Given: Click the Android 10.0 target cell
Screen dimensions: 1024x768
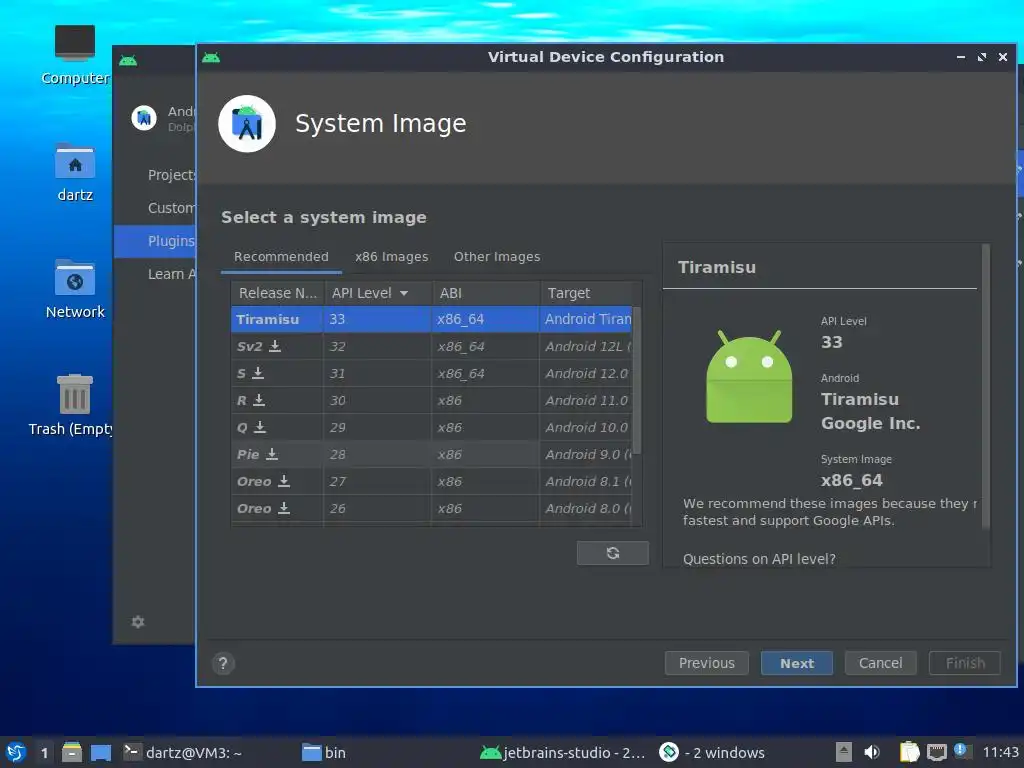Looking at the screenshot, I should [x=586, y=427].
